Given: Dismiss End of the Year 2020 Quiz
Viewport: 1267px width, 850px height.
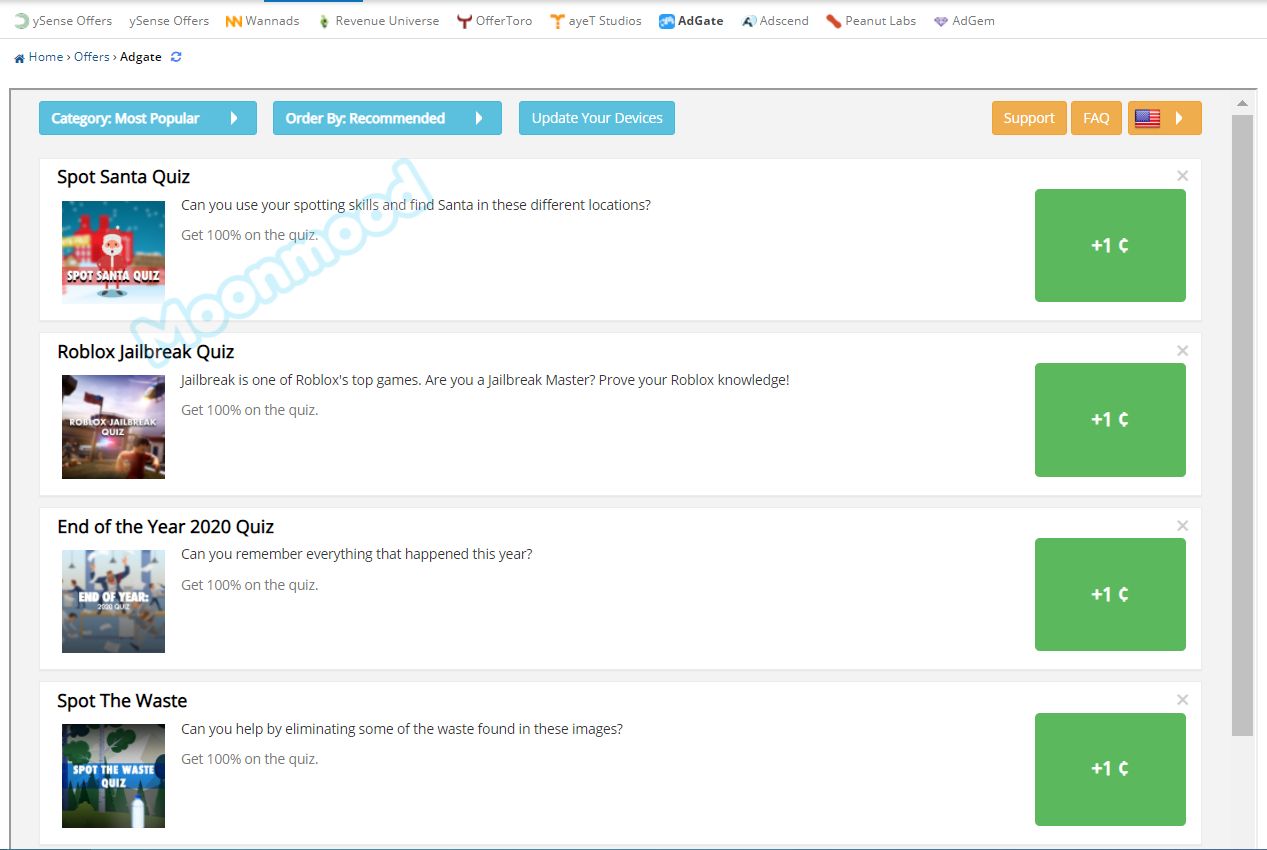Looking at the screenshot, I should (1183, 526).
